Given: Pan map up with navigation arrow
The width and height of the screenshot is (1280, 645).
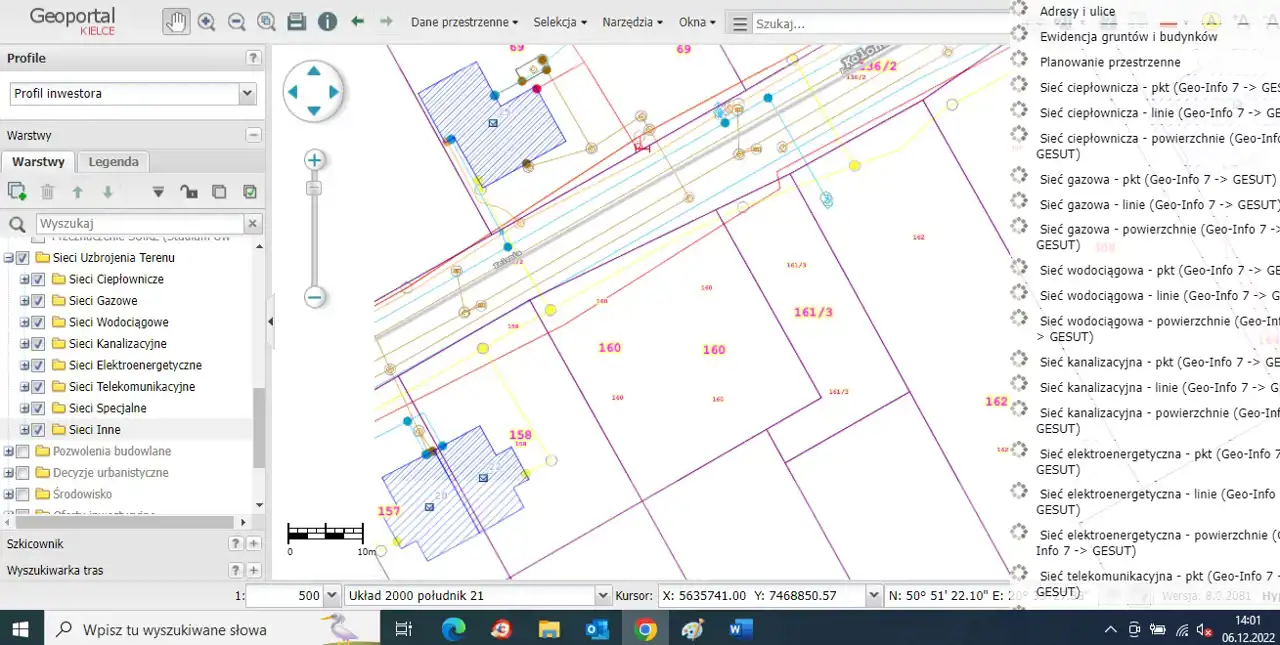Looking at the screenshot, I should pos(314,71).
